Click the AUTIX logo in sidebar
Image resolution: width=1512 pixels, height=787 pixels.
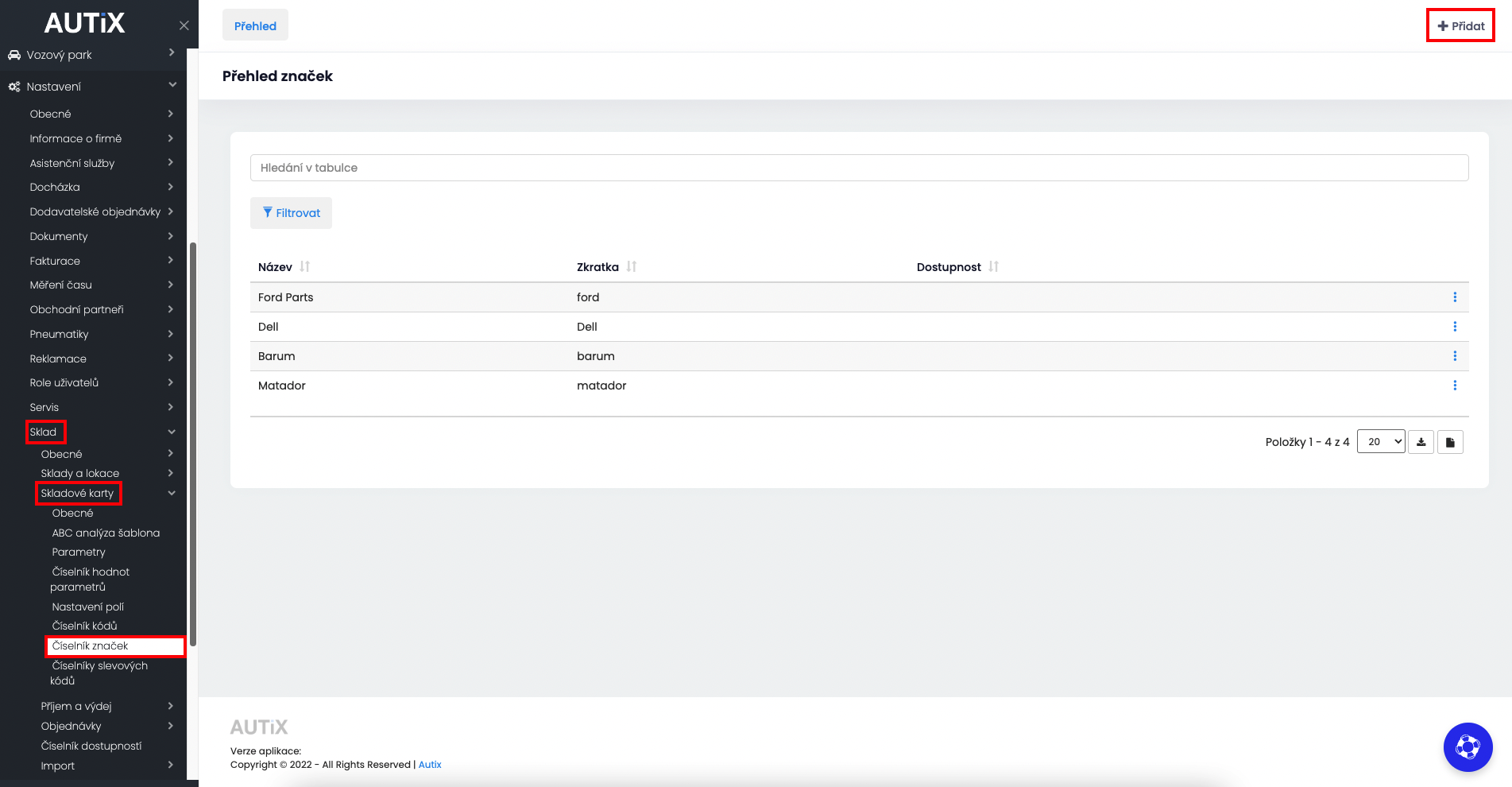pos(84,23)
